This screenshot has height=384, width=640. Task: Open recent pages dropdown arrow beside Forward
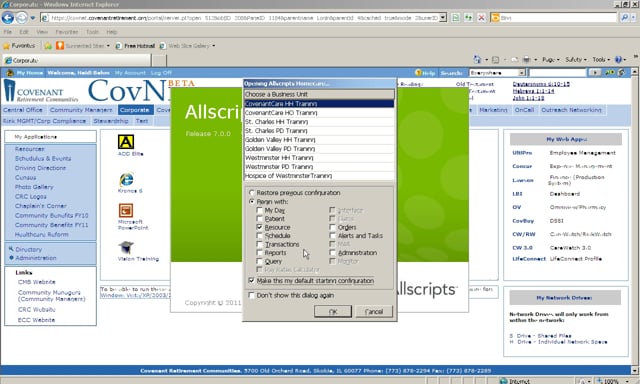point(32,18)
